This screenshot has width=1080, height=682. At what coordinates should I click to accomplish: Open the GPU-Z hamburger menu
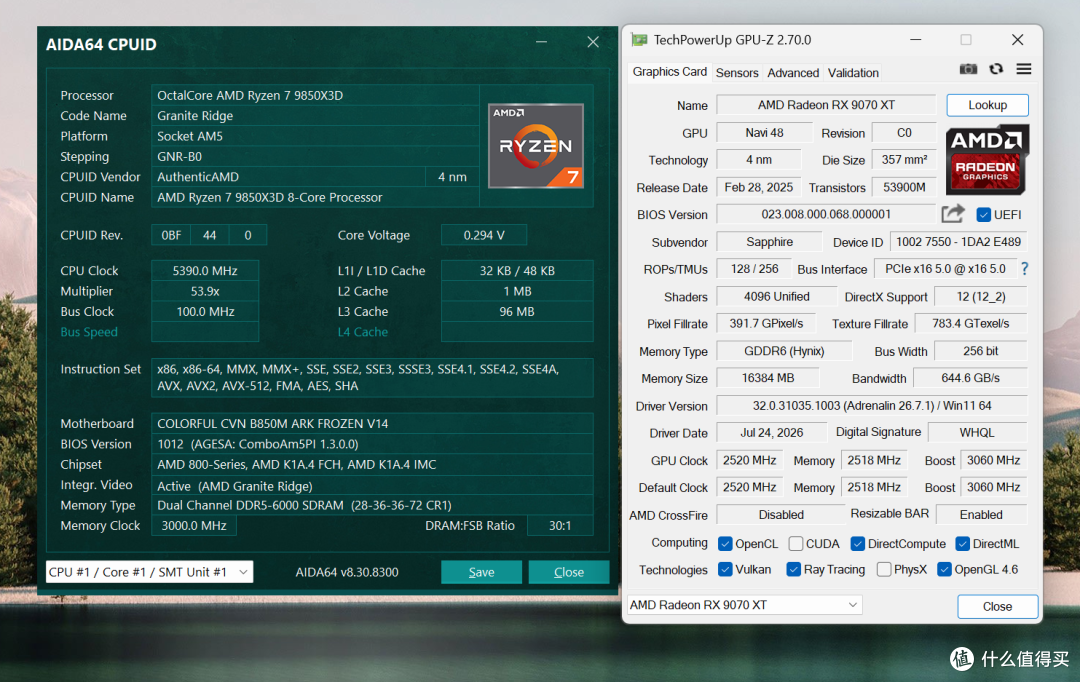click(x=1024, y=69)
